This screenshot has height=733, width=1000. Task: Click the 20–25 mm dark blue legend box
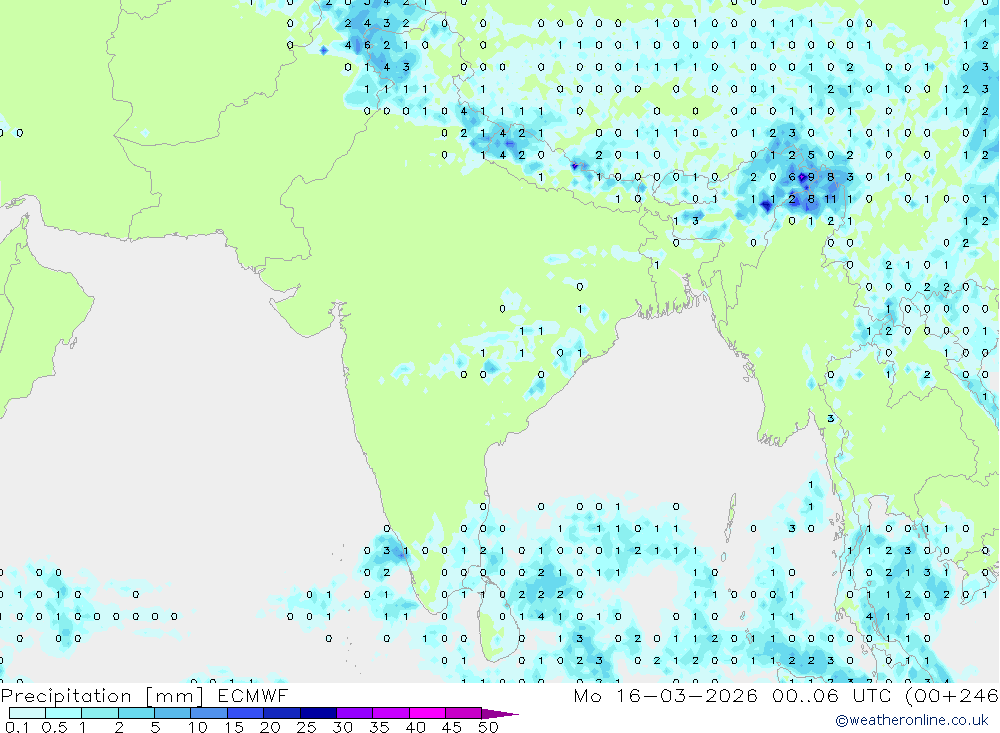(282, 713)
